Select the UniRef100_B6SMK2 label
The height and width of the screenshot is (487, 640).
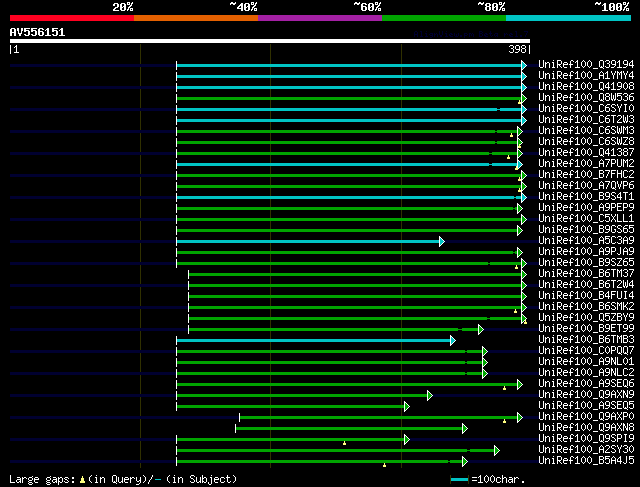(x=586, y=307)
